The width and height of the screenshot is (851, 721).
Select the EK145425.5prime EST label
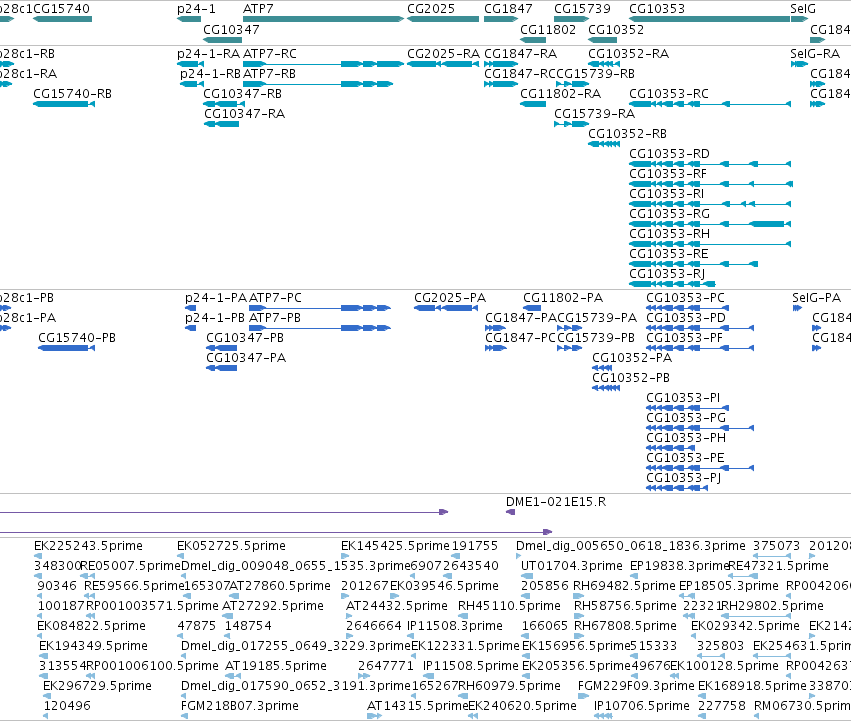coord(395,546)
